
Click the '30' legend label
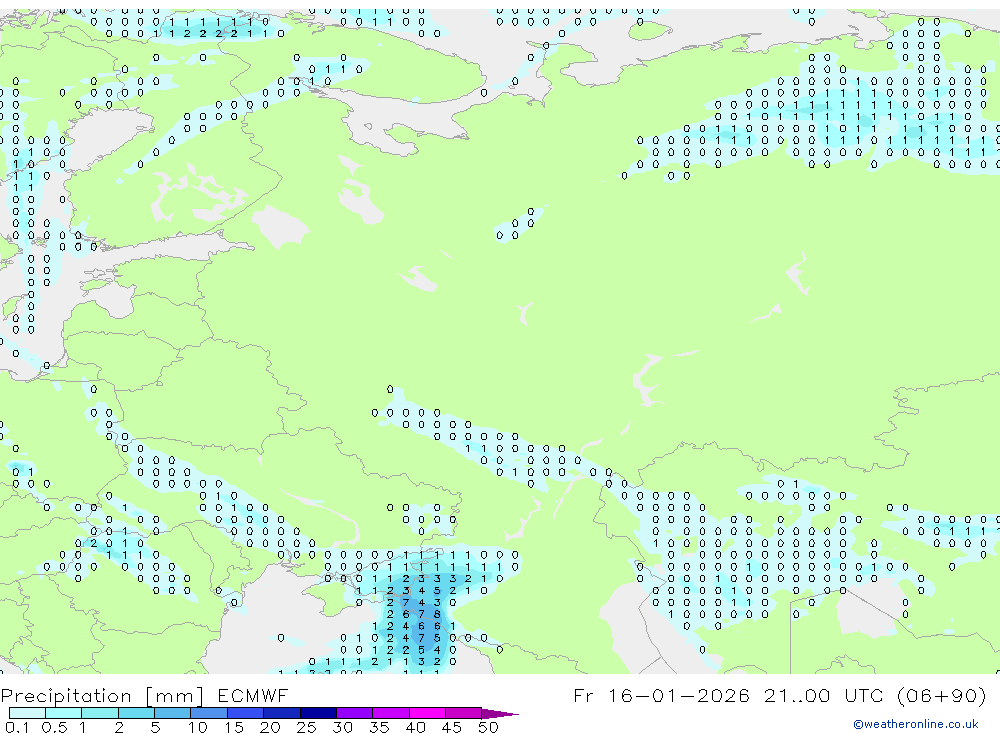342,727
